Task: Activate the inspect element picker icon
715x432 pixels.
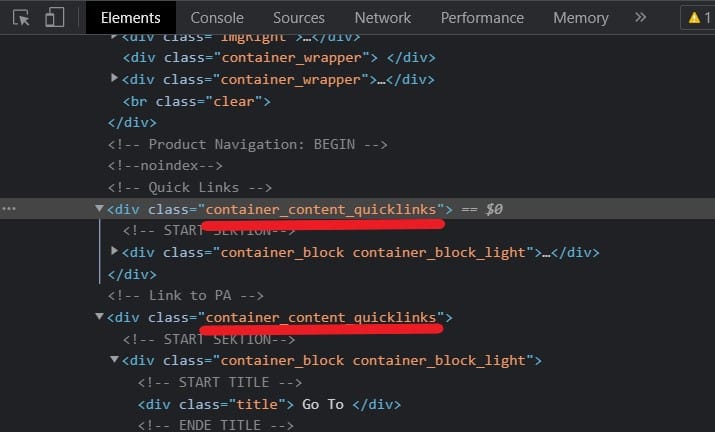Action: [21, 18]
